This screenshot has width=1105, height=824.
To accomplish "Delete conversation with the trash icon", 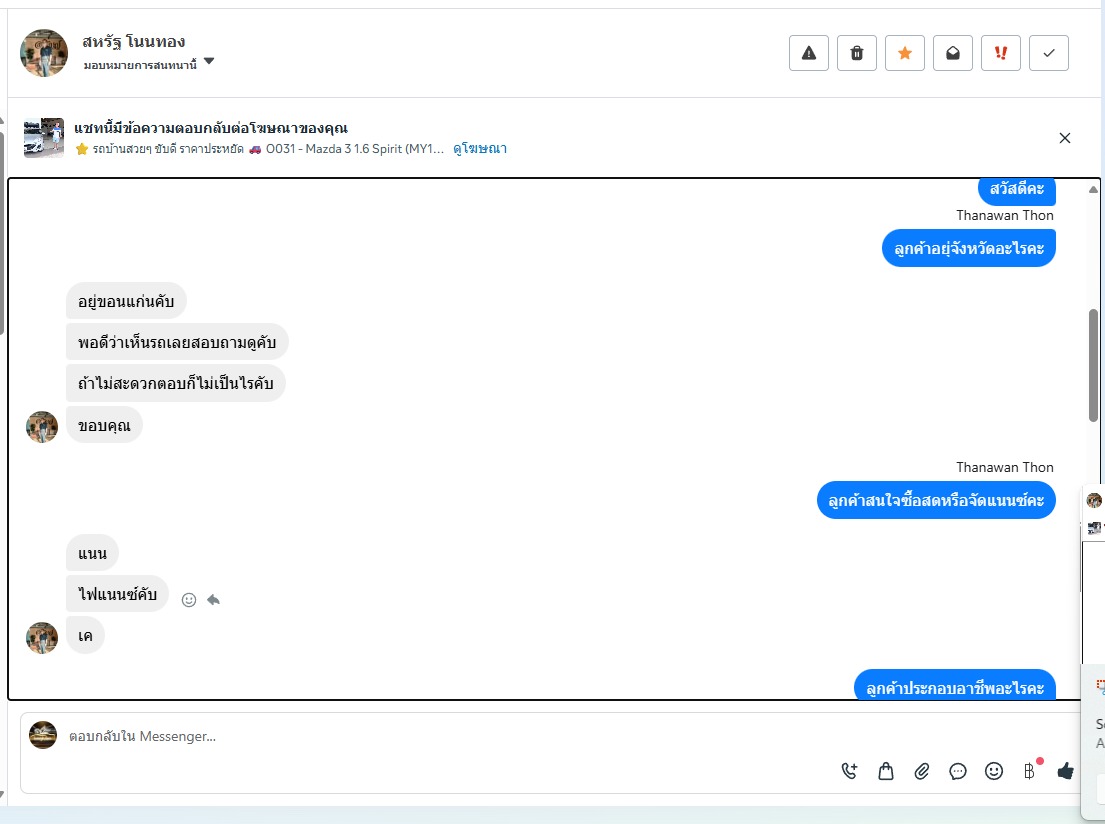I will click(x=857, y=53).
